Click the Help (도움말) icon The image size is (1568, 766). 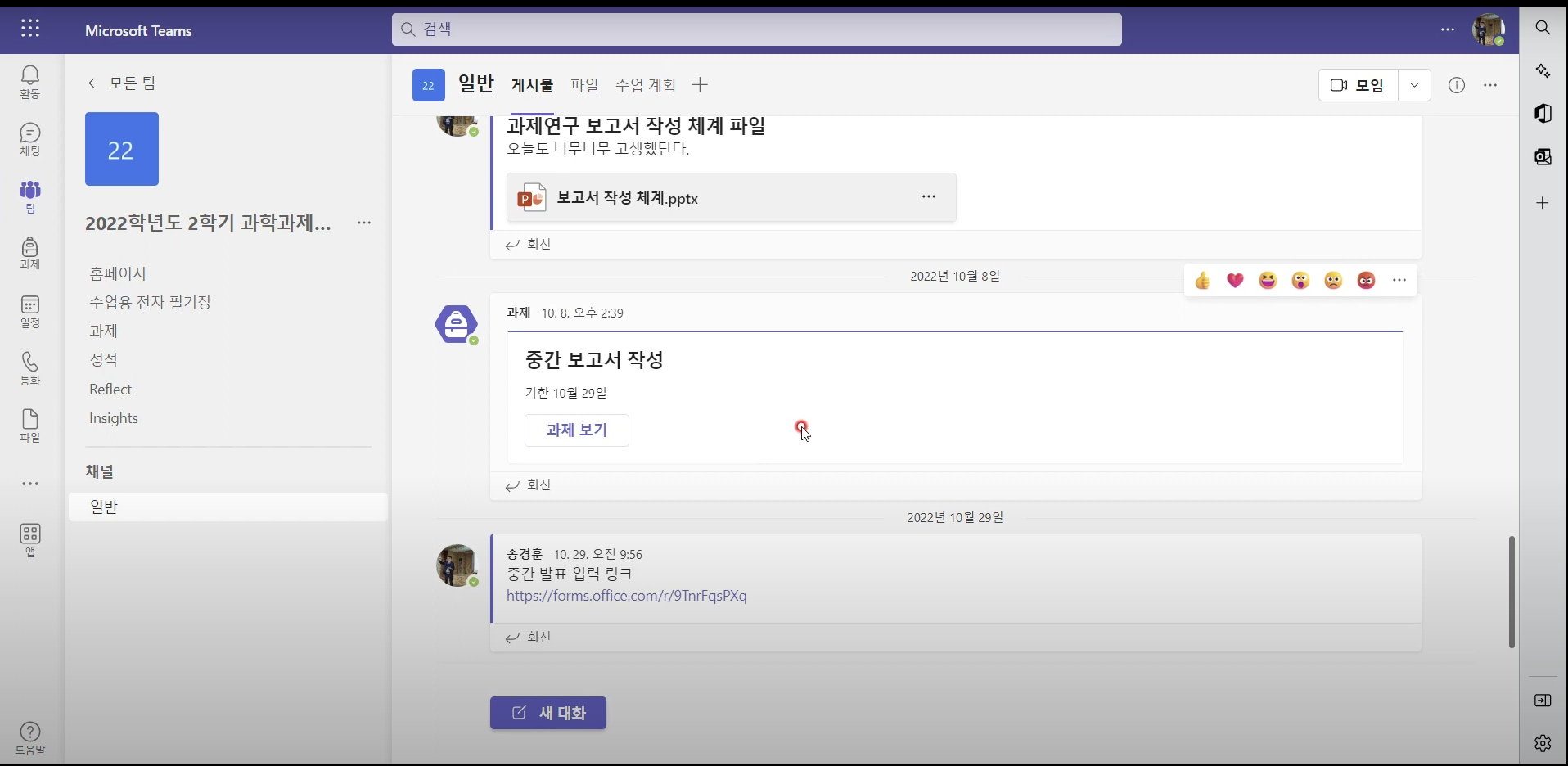(30, 737)
